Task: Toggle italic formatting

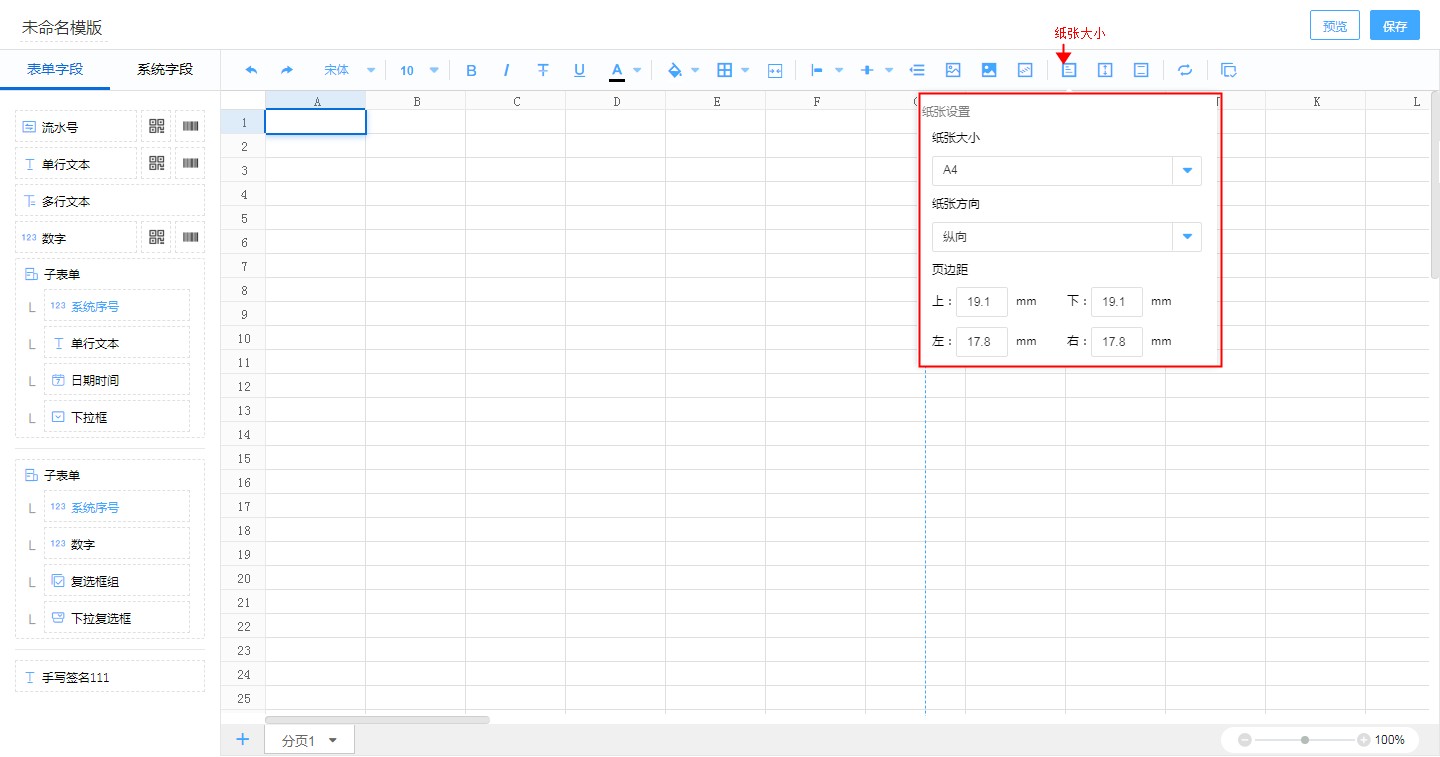Action: 507,70
